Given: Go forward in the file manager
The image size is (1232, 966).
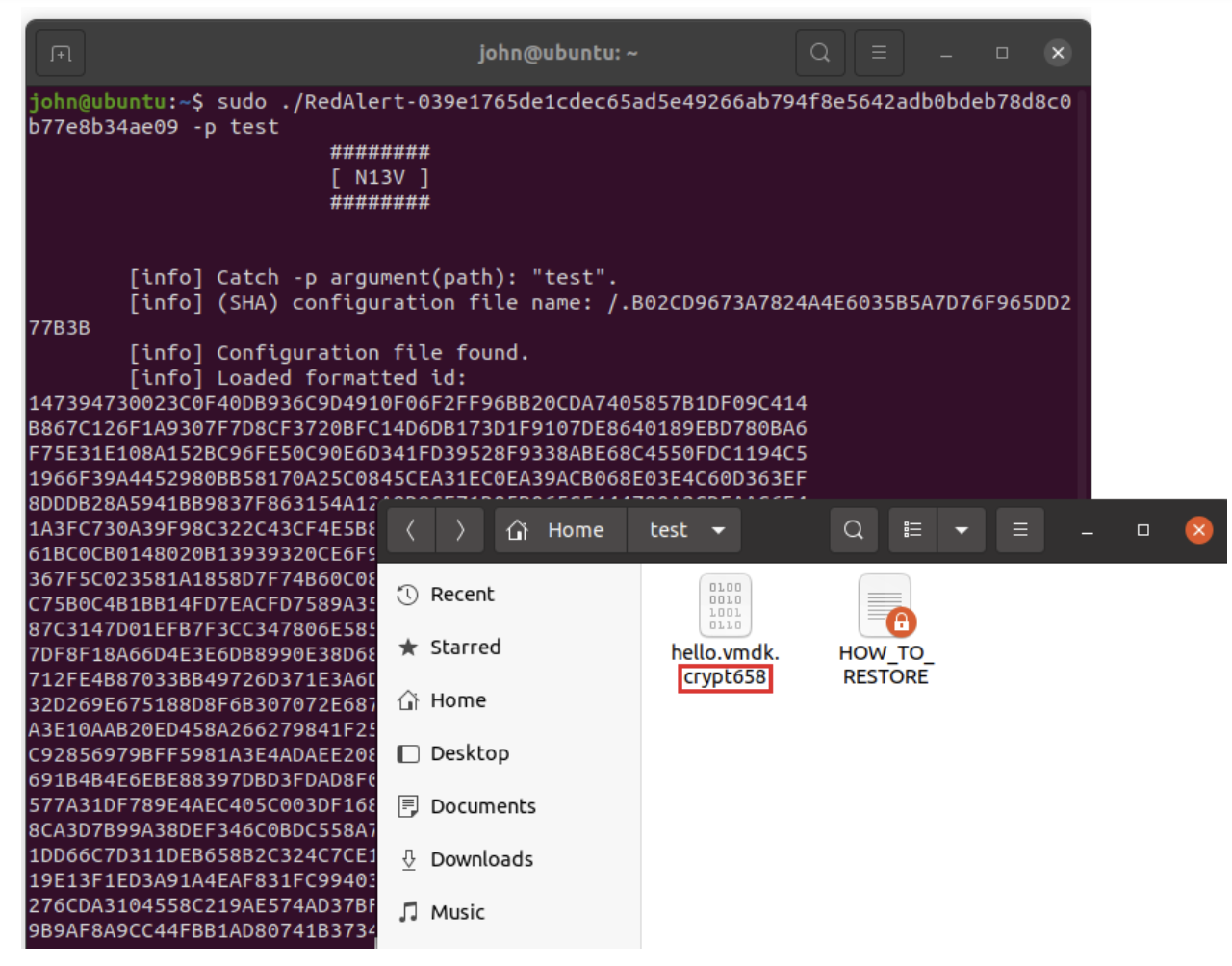Looking at the screenshot, I should (460, 530).
